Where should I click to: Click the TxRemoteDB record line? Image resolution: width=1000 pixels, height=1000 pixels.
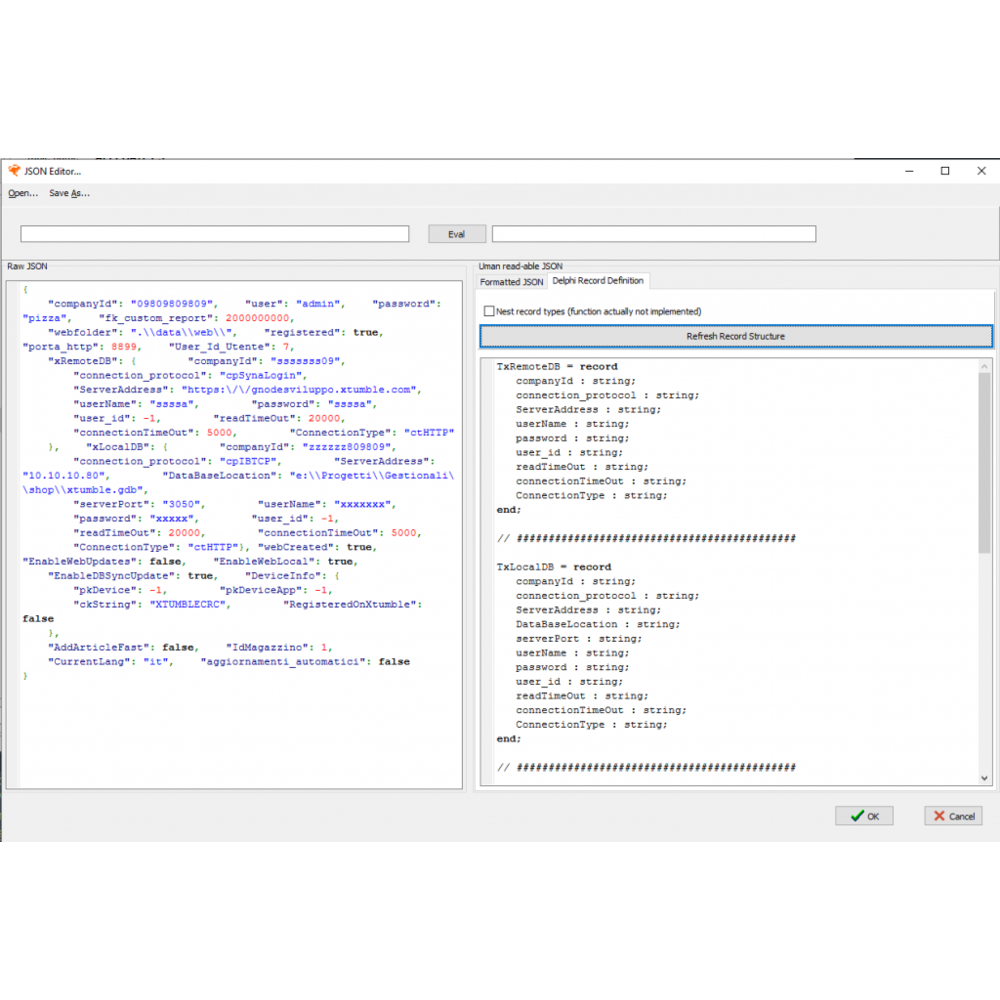(557, 367)
